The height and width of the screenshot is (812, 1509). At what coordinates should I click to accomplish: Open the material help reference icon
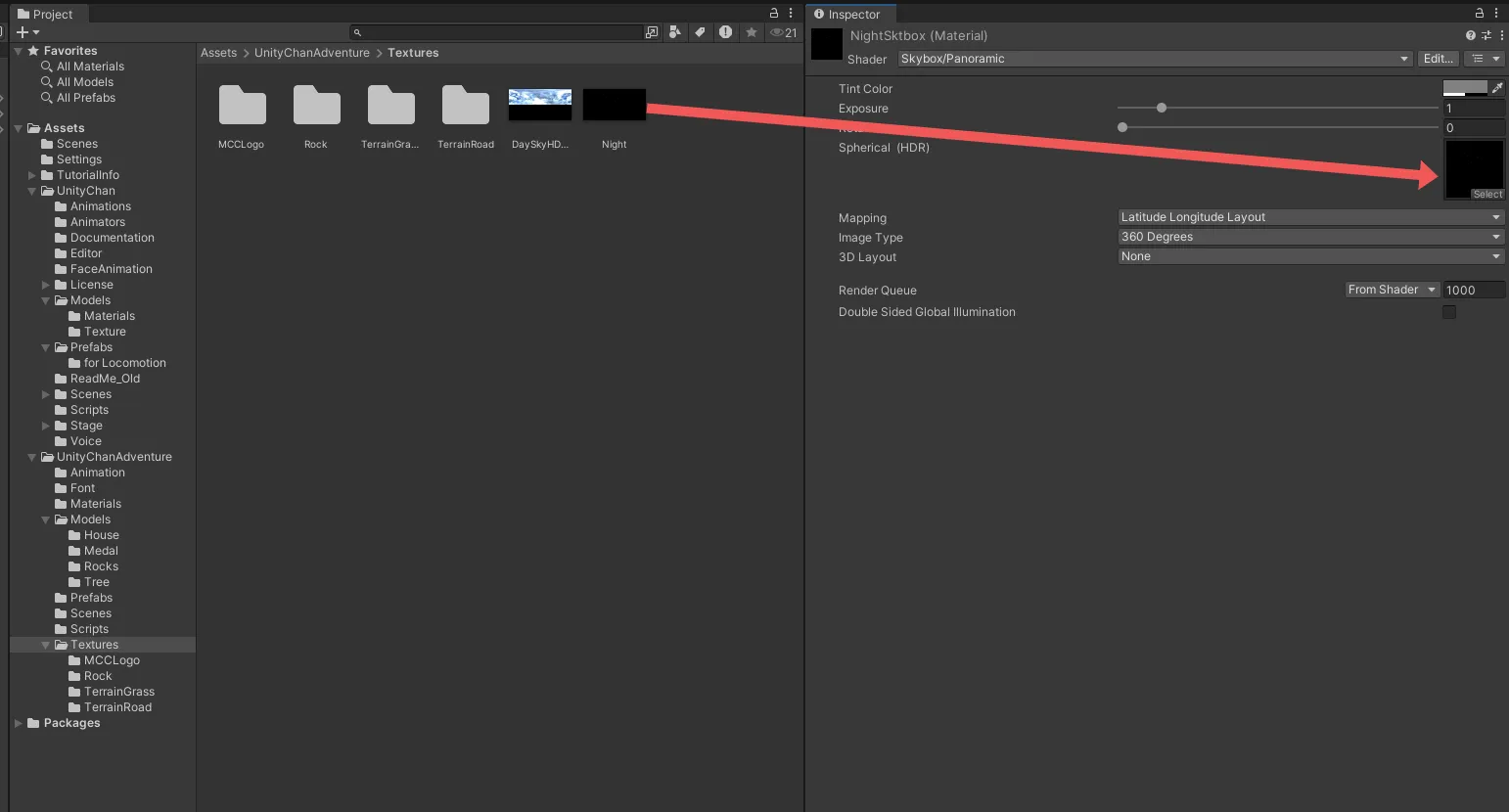coord(1470,35)
